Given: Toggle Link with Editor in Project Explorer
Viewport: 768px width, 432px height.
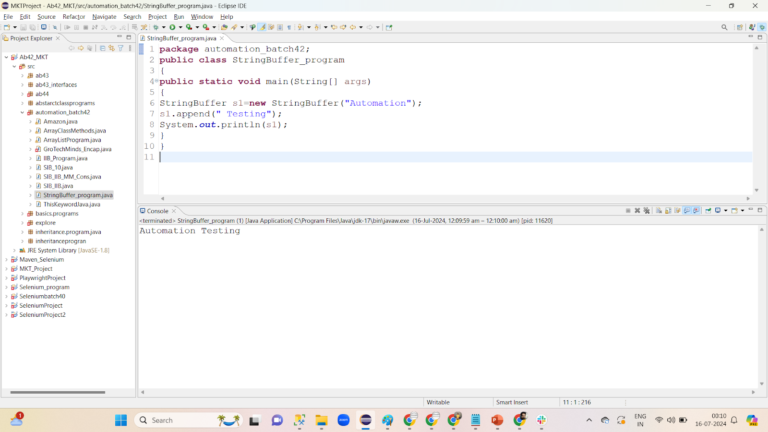Looking at the screenshot, I should coord(112,48).
